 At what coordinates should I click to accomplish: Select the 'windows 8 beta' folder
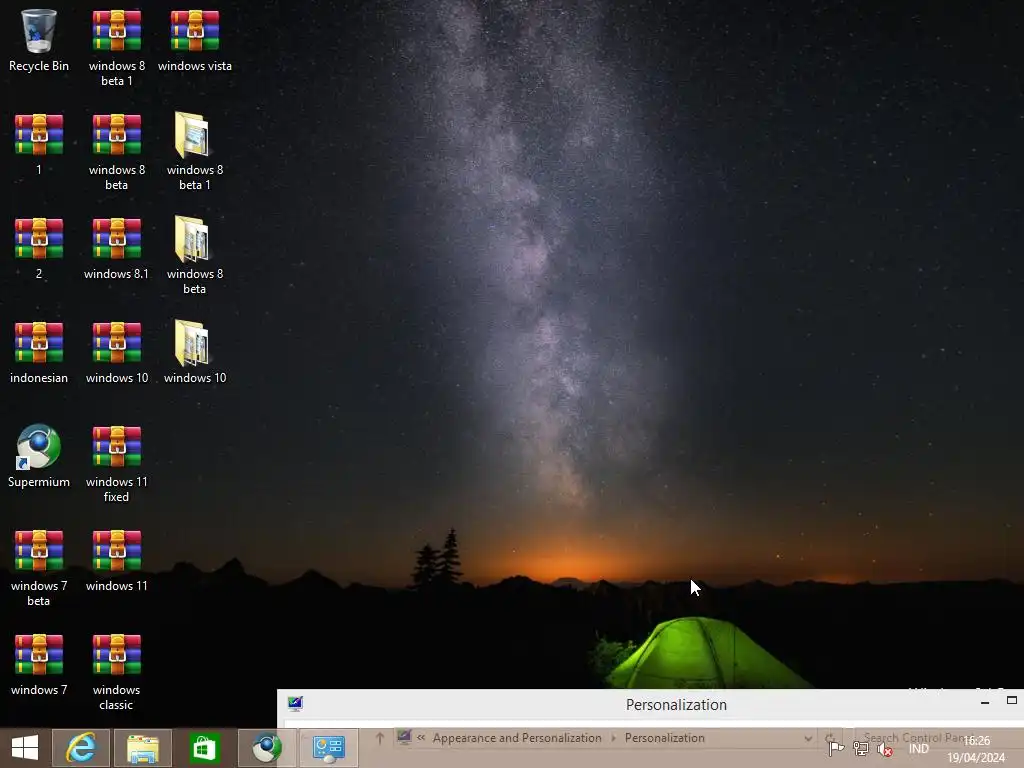click(x=195, y=255)
